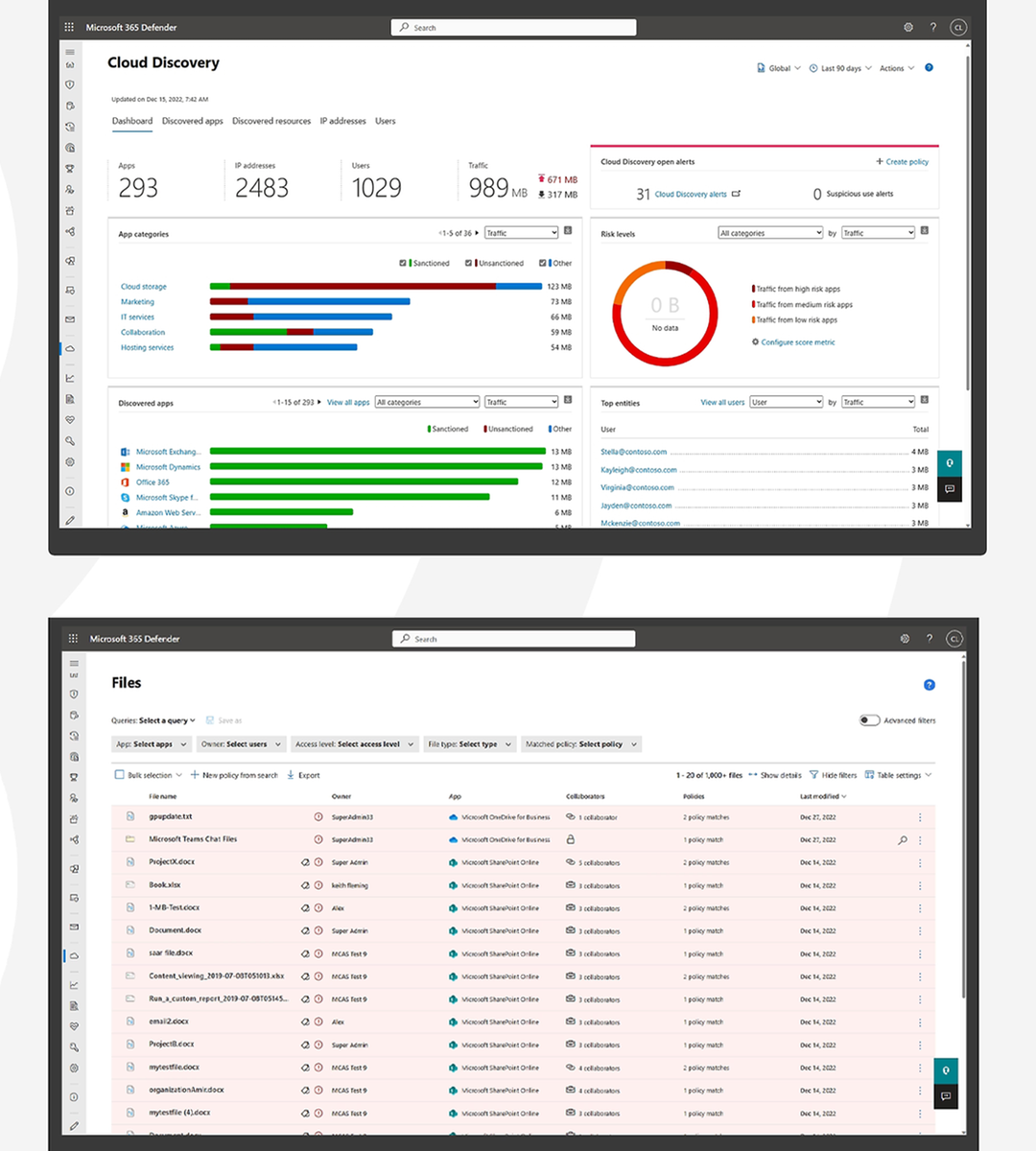Open the App: Select apps filter

tap(151, 744)
